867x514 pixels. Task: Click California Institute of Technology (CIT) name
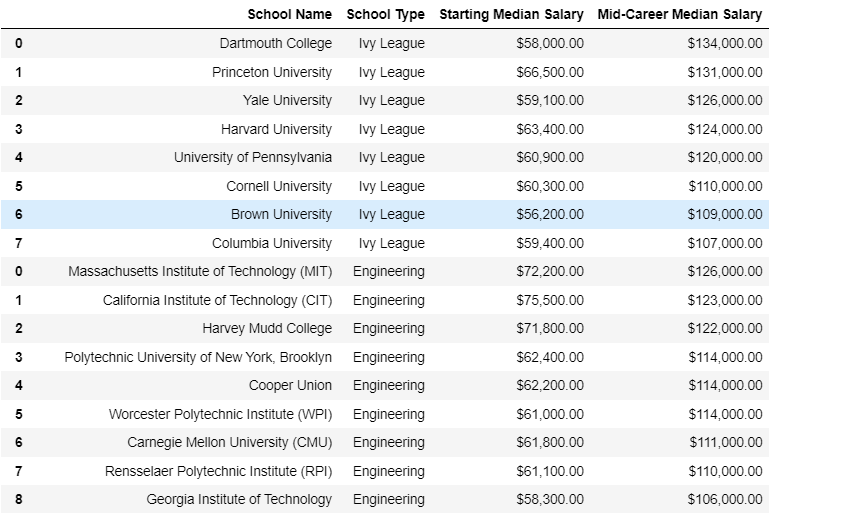point(217,300)
